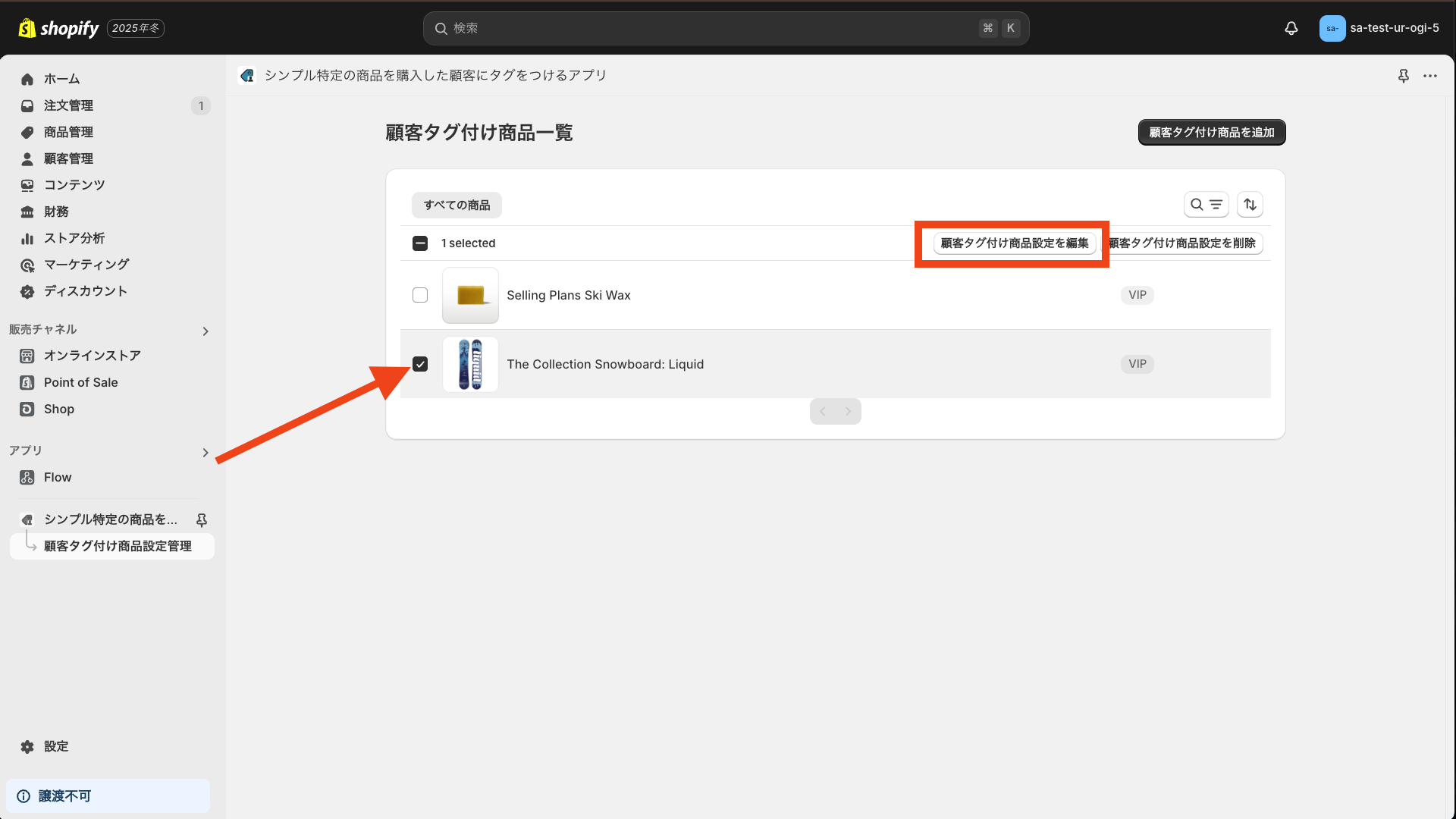This screenshot has height=819, width=1456.
Task: Open the sa-test-ur-ogi-5 account menu
Action: [1379, 28]
